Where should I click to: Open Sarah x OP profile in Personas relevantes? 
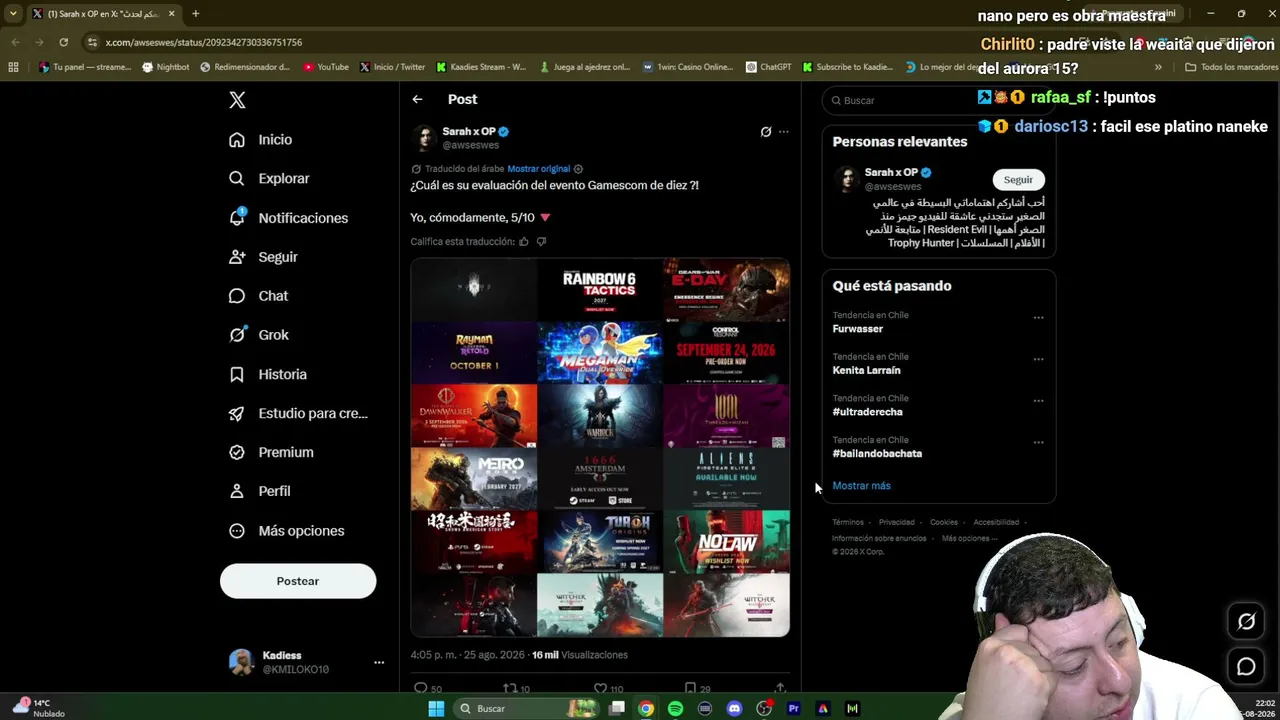(891, 173)
